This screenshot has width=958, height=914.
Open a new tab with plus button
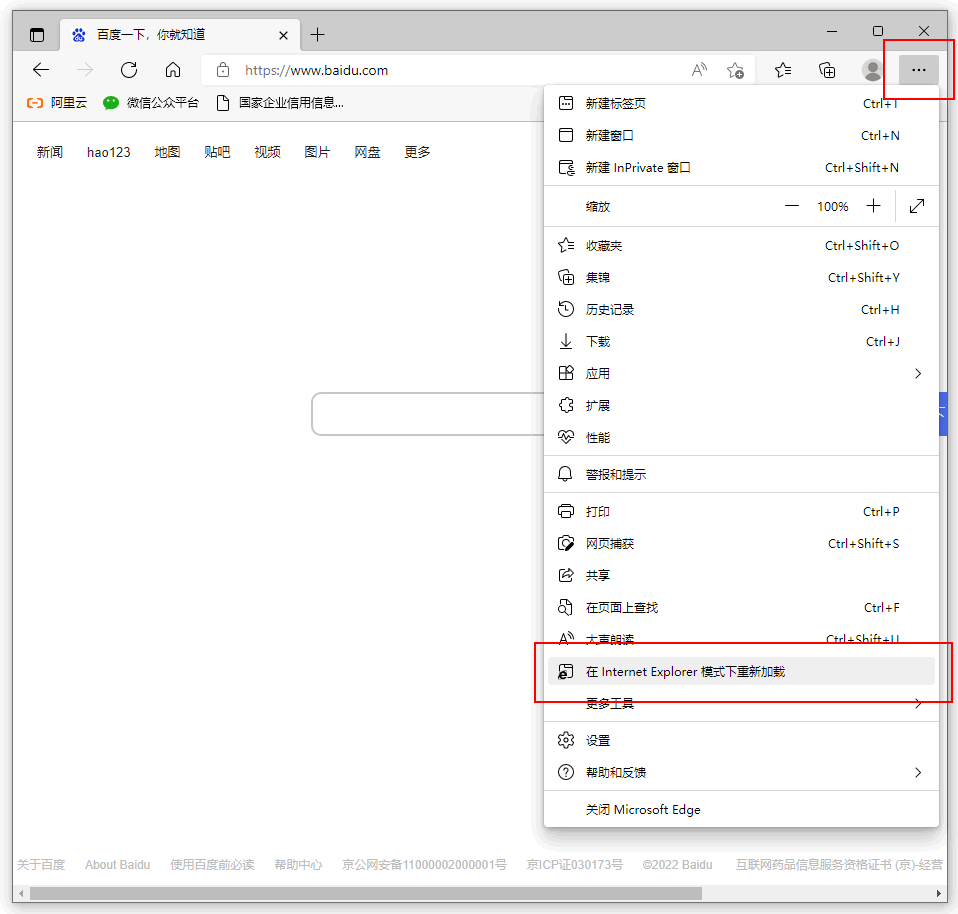tap(317, 35)
